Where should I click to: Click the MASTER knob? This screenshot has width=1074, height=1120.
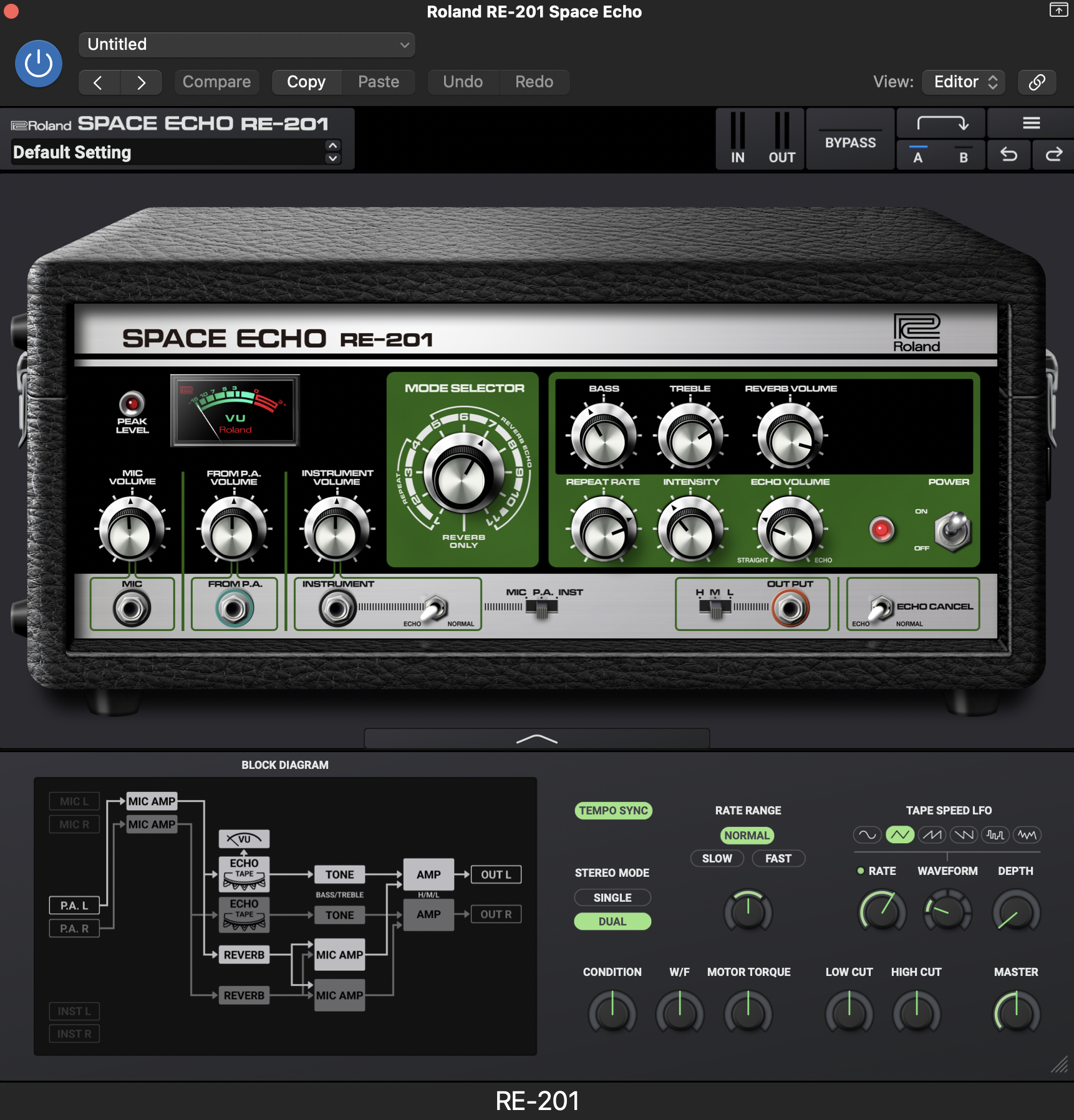1017,1013
